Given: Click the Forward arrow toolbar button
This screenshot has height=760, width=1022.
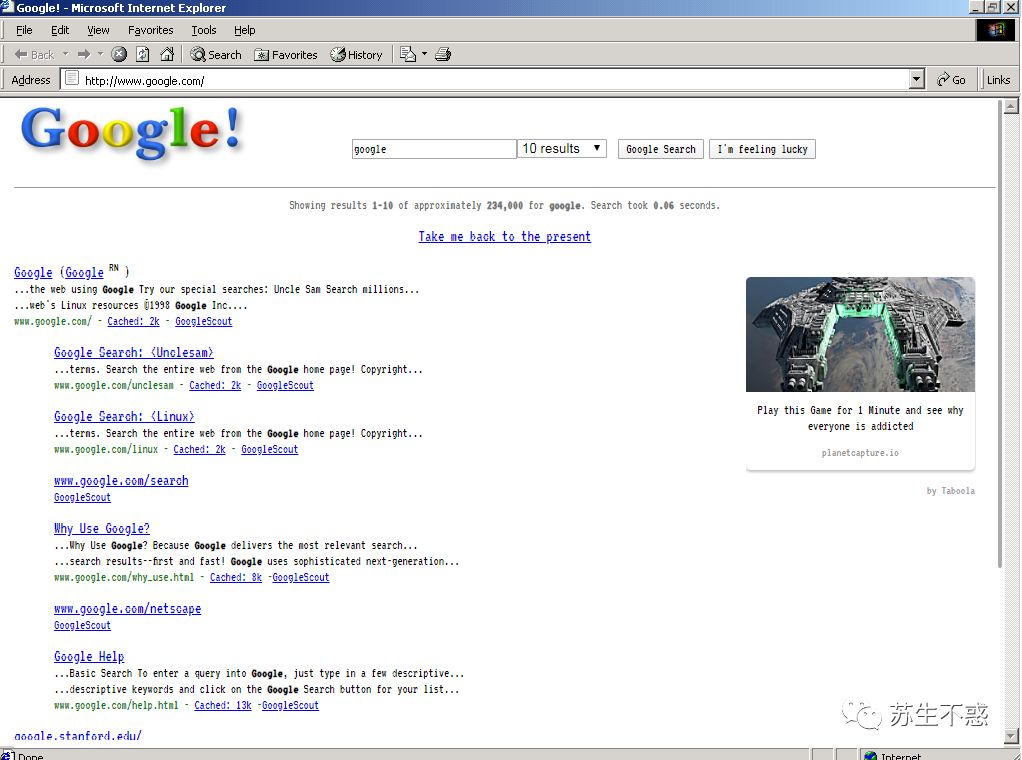Looking at the screenshot, I should point(83,55).
